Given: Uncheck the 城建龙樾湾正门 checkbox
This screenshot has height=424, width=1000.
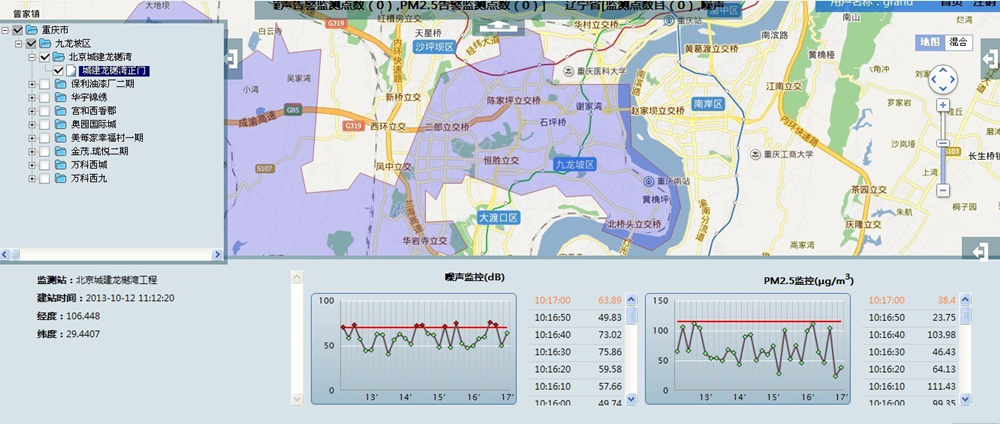Looking at the screenshot, I should pyautogui.click(x=59, y=70).
